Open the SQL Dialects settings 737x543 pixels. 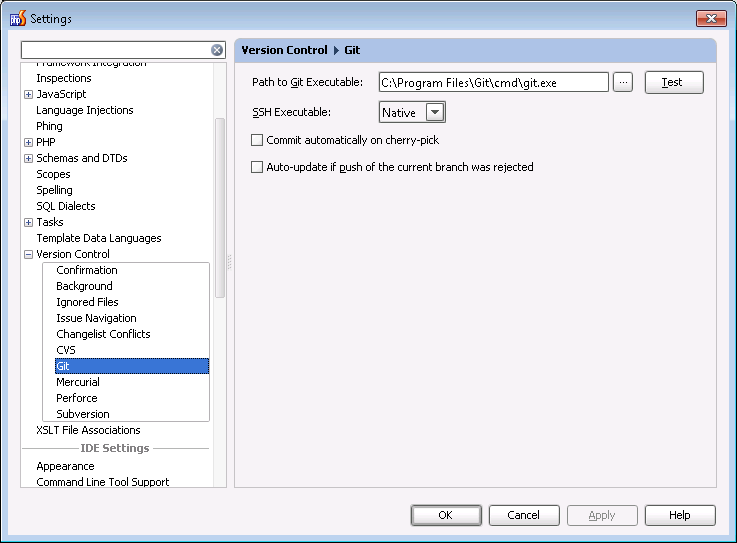click(66, 206)
